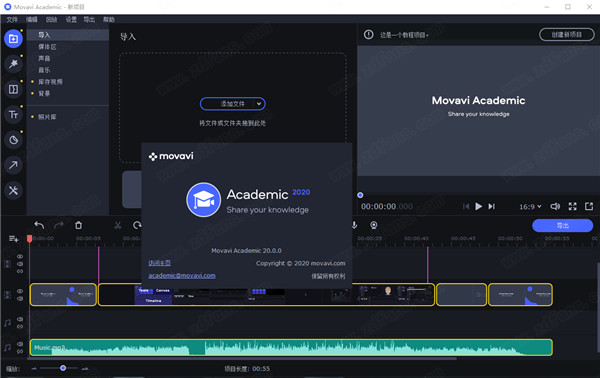This screenshot has width=600, height=378.
Task: Open the 16:9 aspect ratio dropdown
Action: click(530, 207)
